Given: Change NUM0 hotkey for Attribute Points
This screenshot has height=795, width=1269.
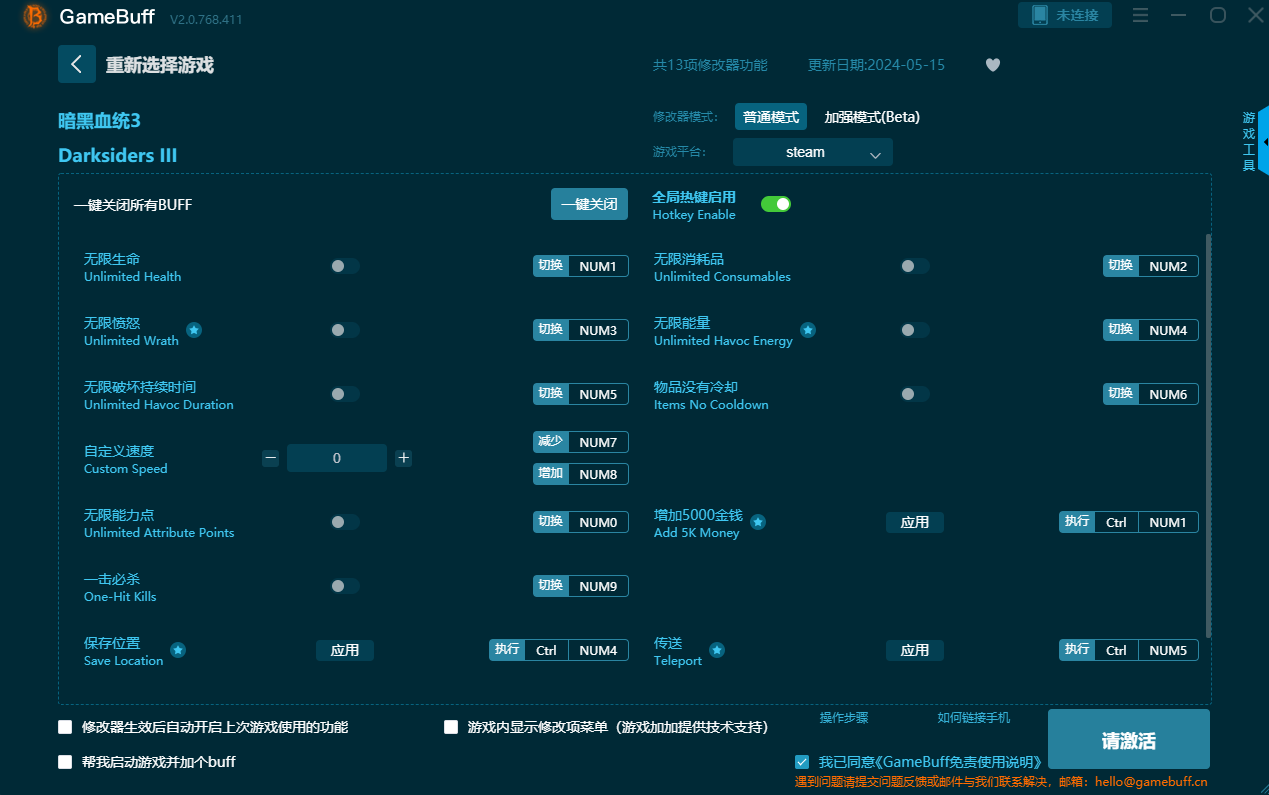Looking at the screenshot, I should (x=598, y=522).
